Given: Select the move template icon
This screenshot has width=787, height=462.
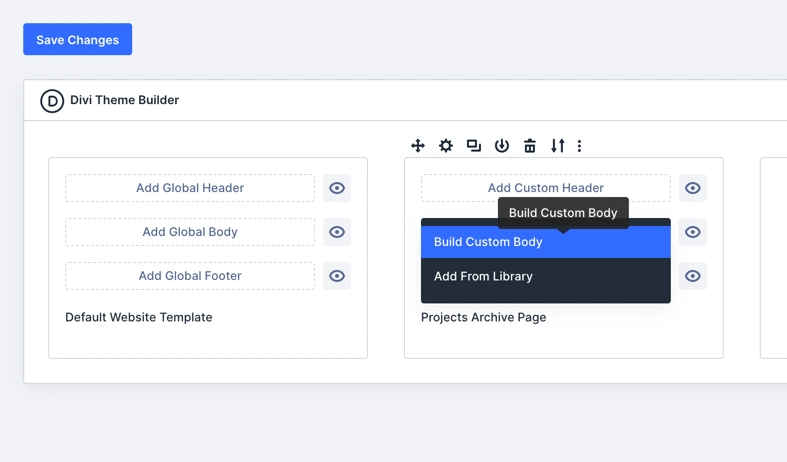Looking at the screenshot, I should 418,146.
